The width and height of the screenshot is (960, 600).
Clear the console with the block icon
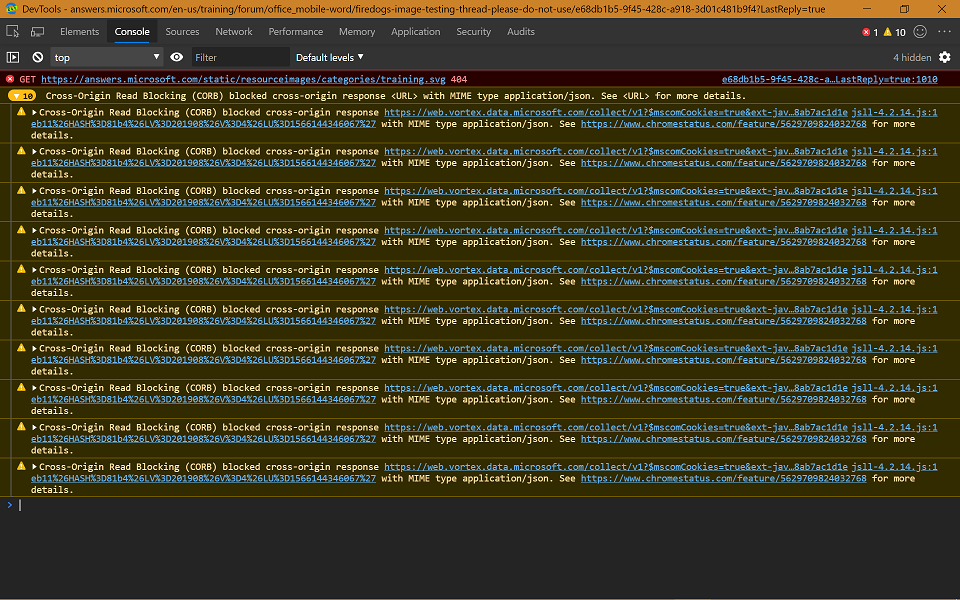click(x=38, y=57)
